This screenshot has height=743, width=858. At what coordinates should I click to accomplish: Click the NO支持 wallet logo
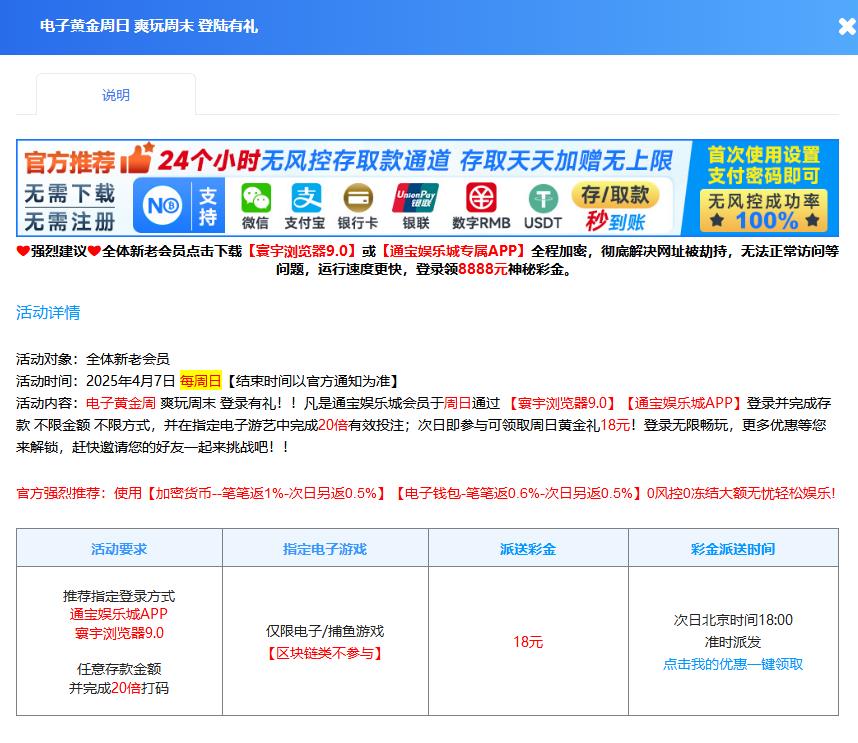178,205
